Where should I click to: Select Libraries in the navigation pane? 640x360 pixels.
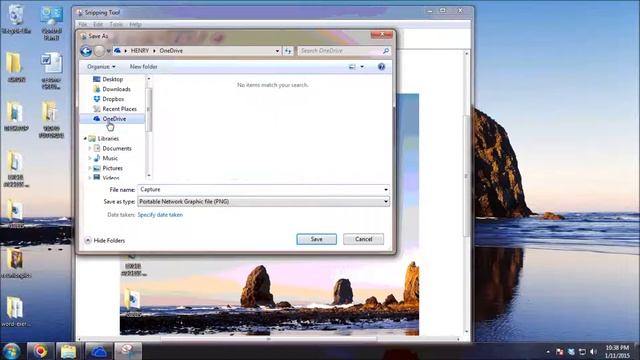108,139
